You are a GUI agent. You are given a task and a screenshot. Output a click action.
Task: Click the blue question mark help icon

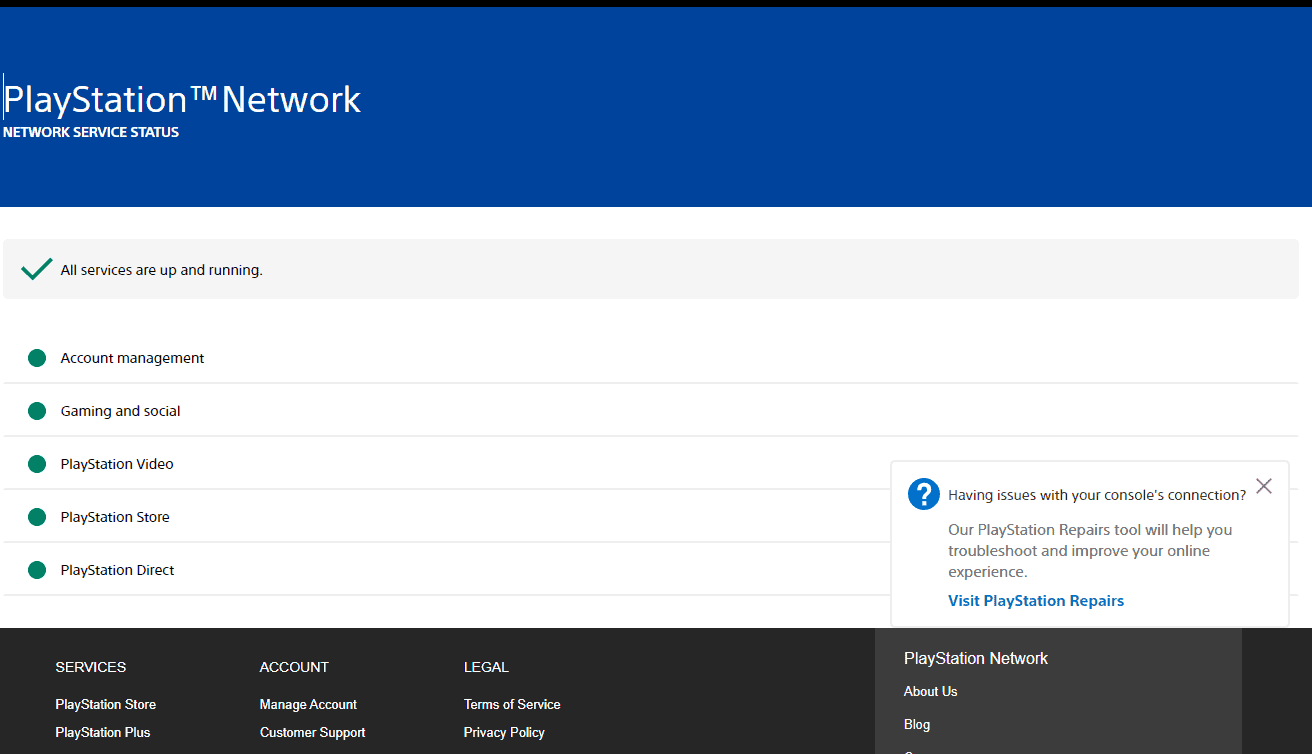pos(923,494)
